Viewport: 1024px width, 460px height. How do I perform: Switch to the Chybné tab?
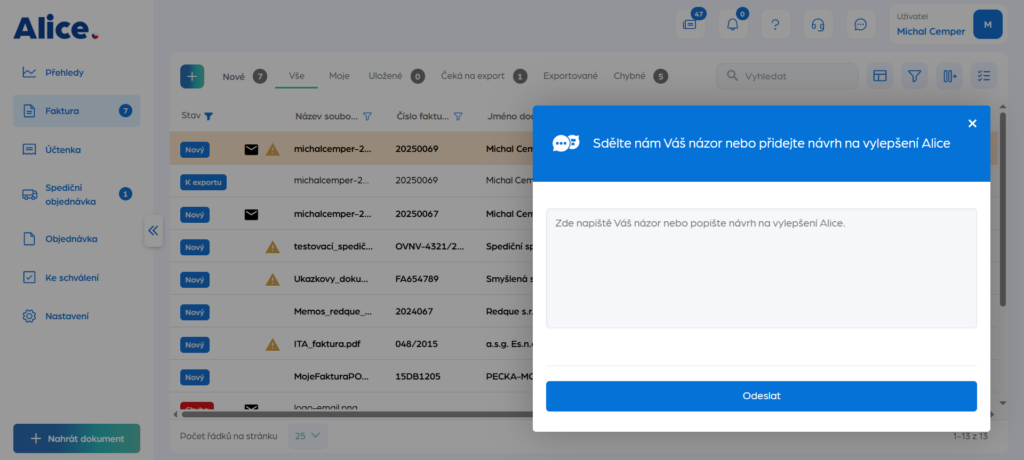641,76
